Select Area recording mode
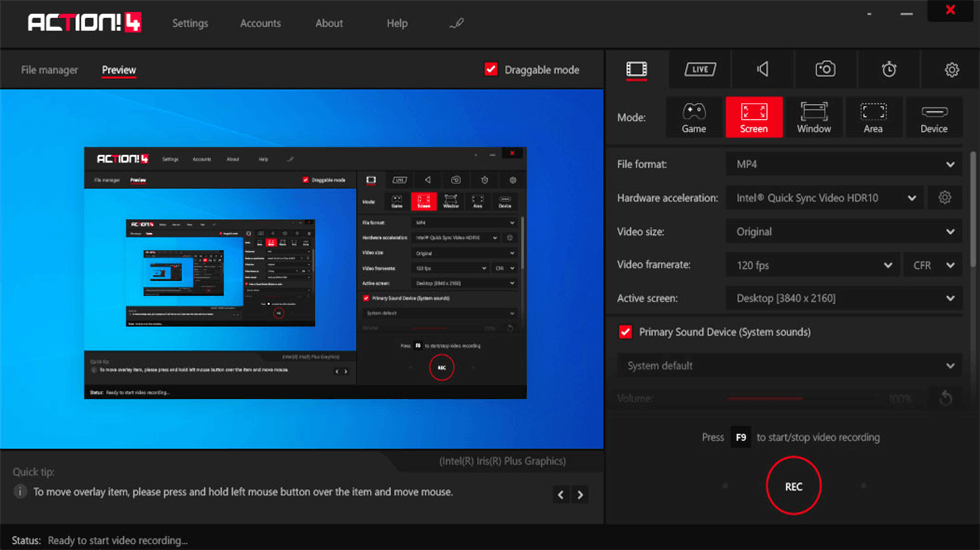980x550 pixels. pos(873,117)
